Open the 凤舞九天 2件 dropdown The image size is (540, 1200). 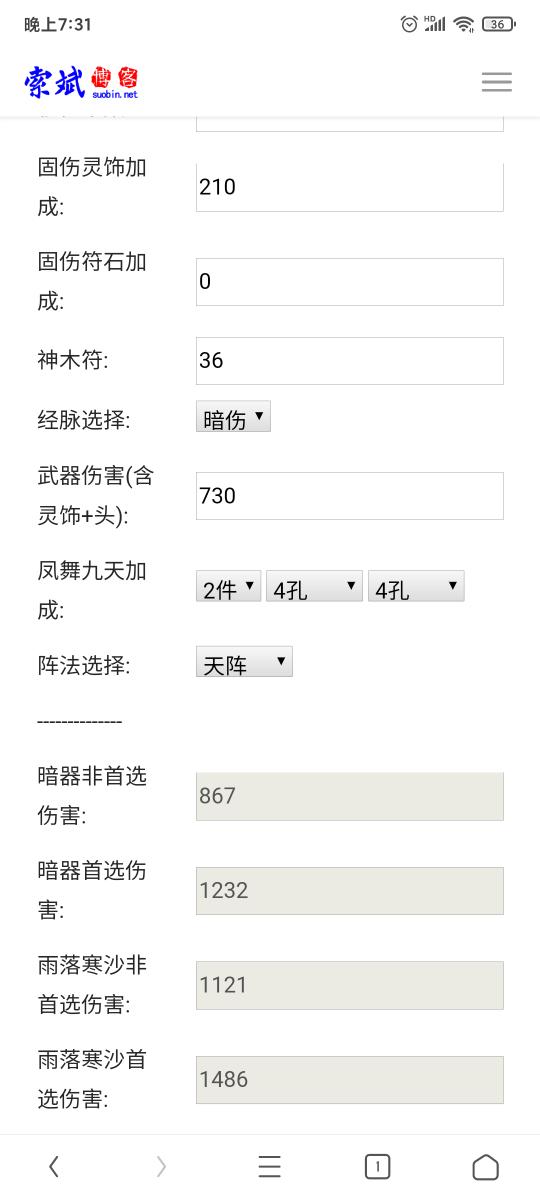pos(228,587)
